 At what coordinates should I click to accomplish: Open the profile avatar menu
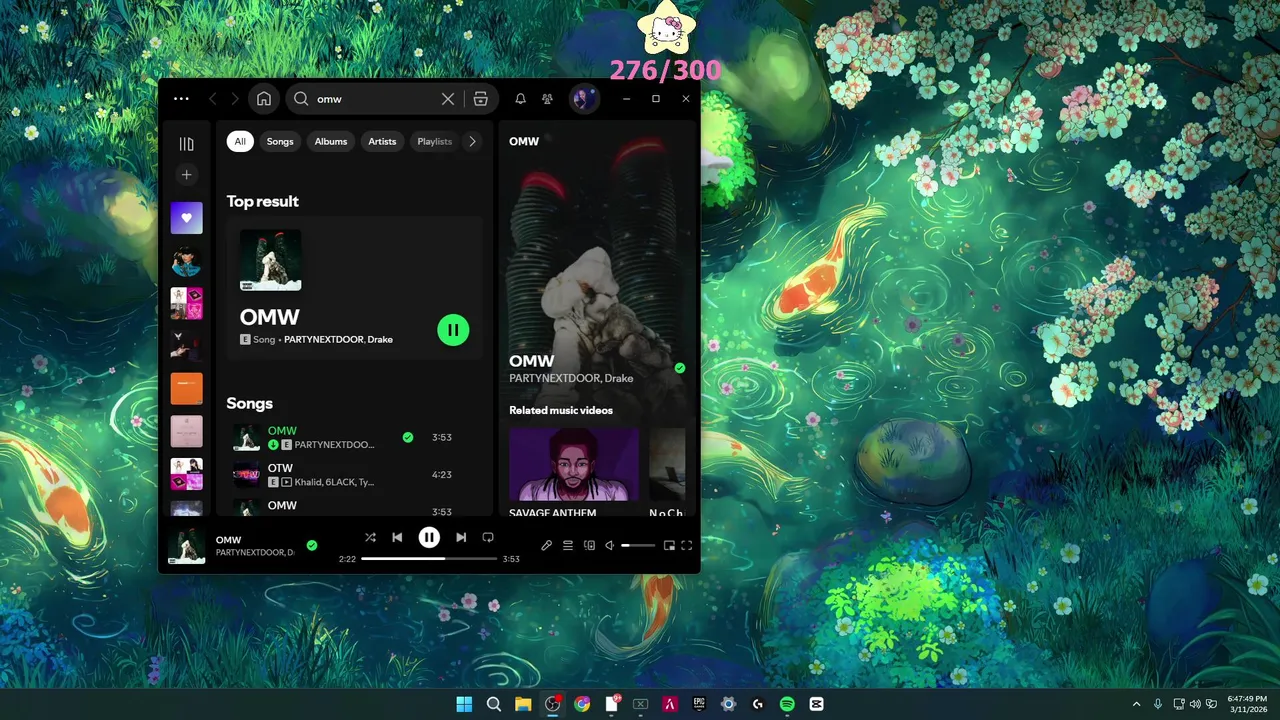point(584,99)
